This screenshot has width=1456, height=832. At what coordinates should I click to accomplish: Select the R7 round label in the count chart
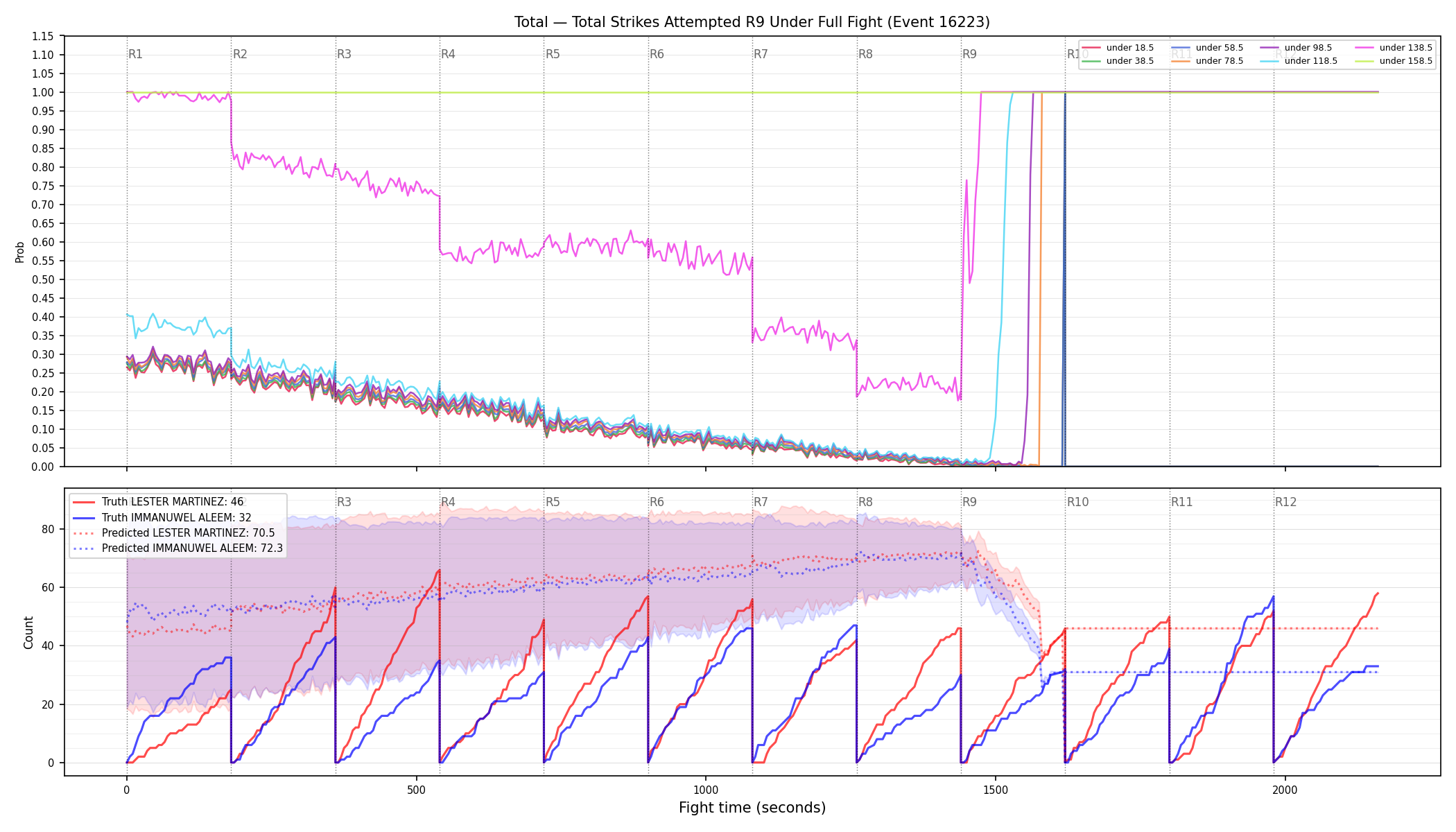(x=761, y=502)
